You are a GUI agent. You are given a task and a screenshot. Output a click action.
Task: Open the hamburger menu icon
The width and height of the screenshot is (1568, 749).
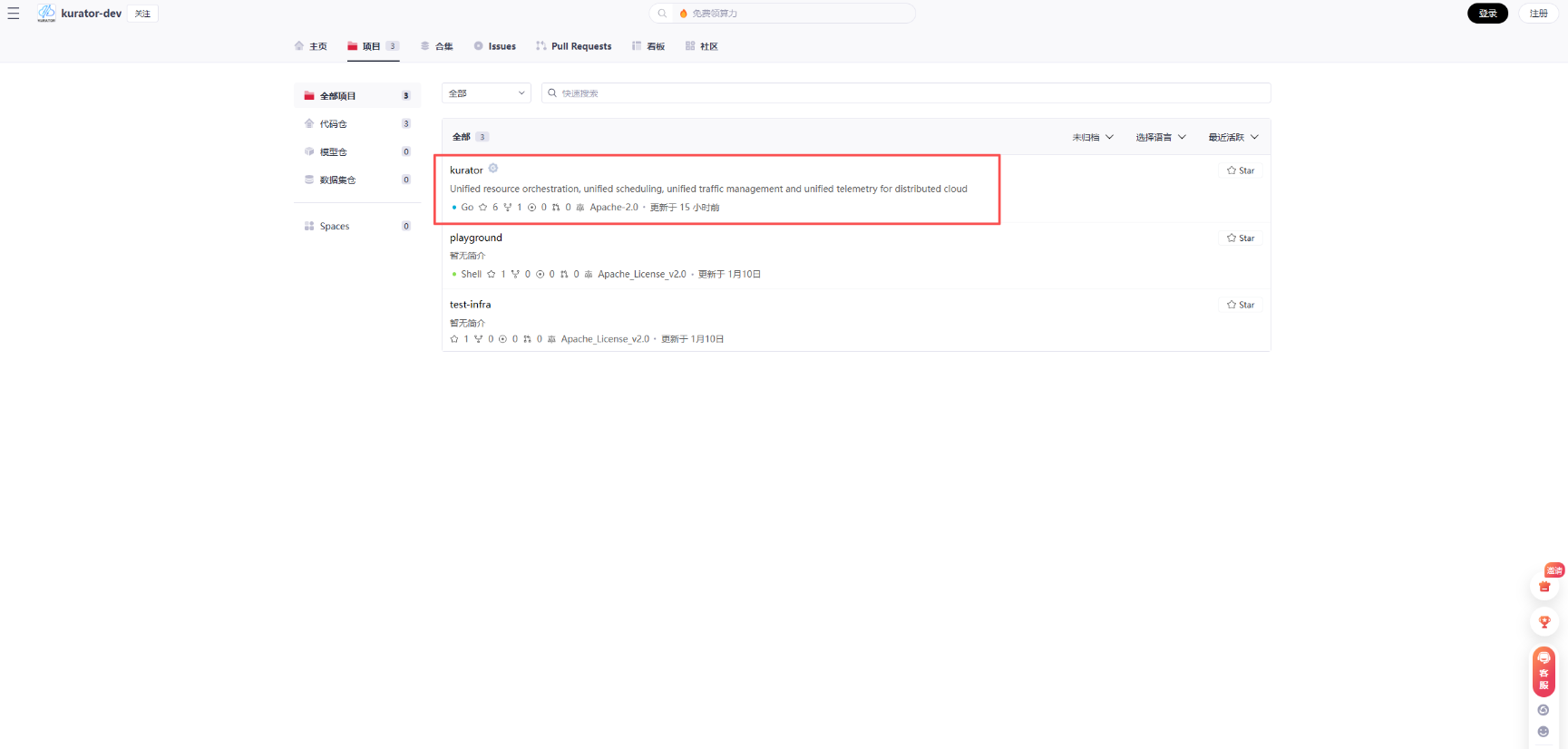[x=14, y=14]
